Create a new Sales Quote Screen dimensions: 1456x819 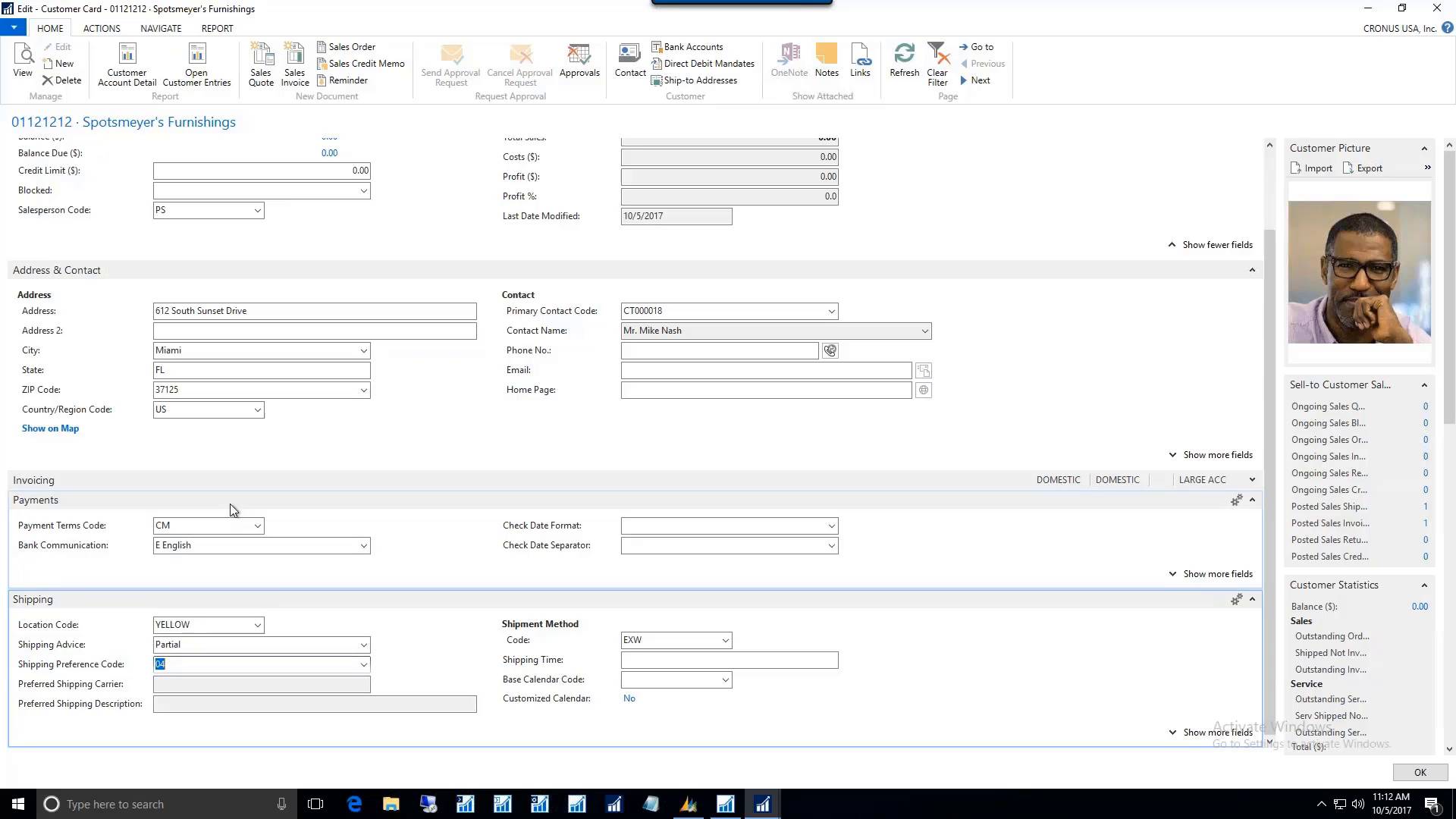point(261,63)
